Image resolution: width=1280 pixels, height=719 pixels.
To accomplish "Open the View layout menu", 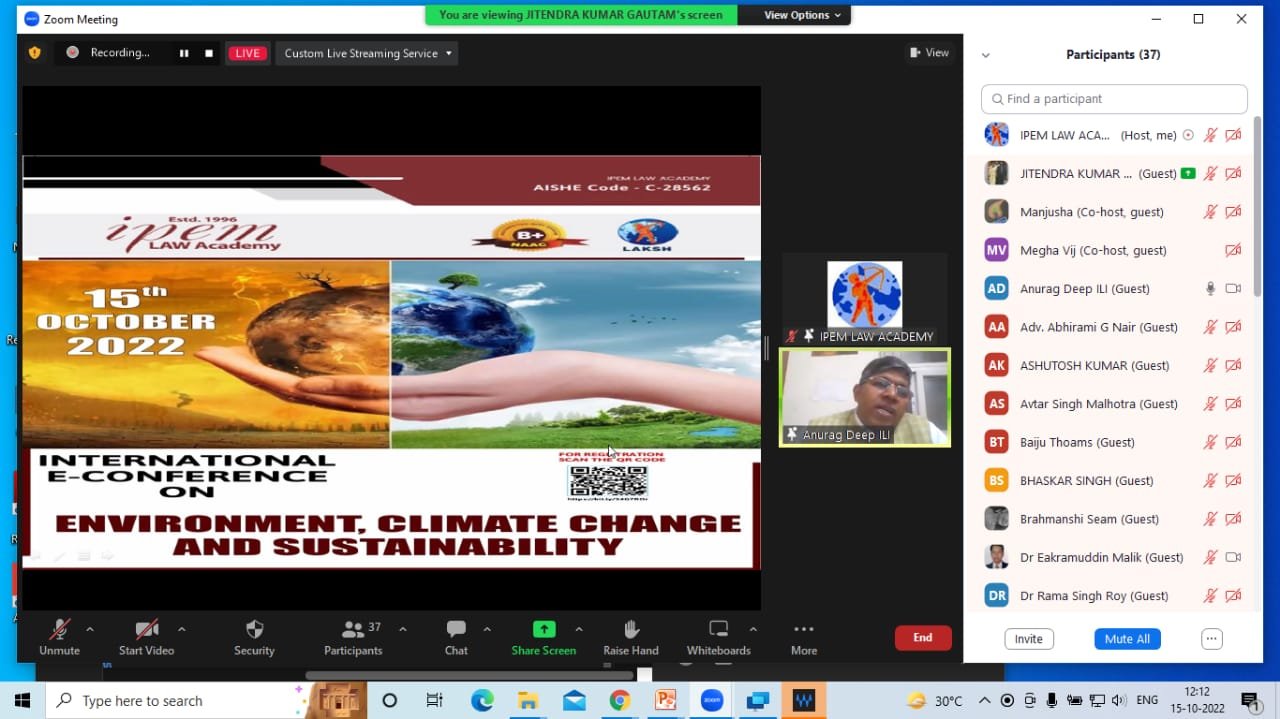I will (928, 53).
